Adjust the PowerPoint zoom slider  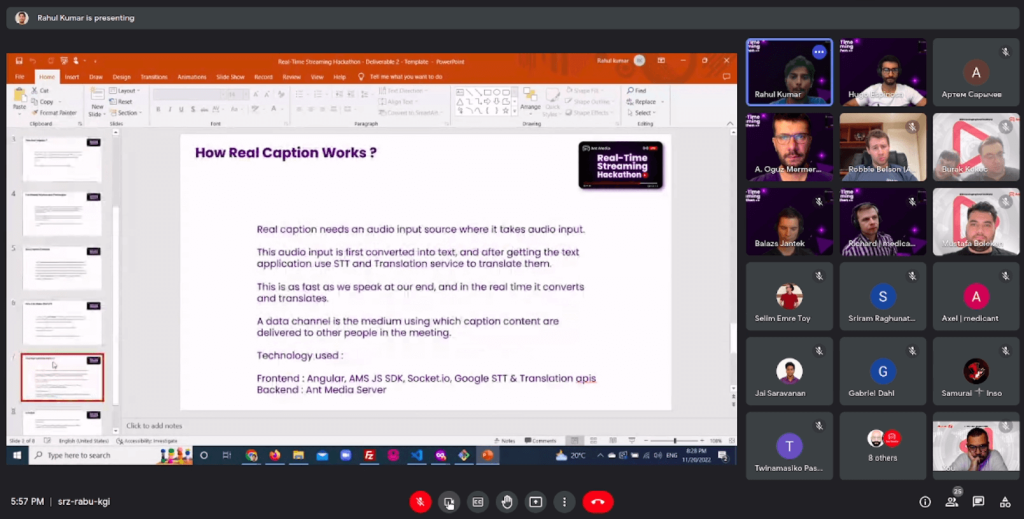click(675, 441)
